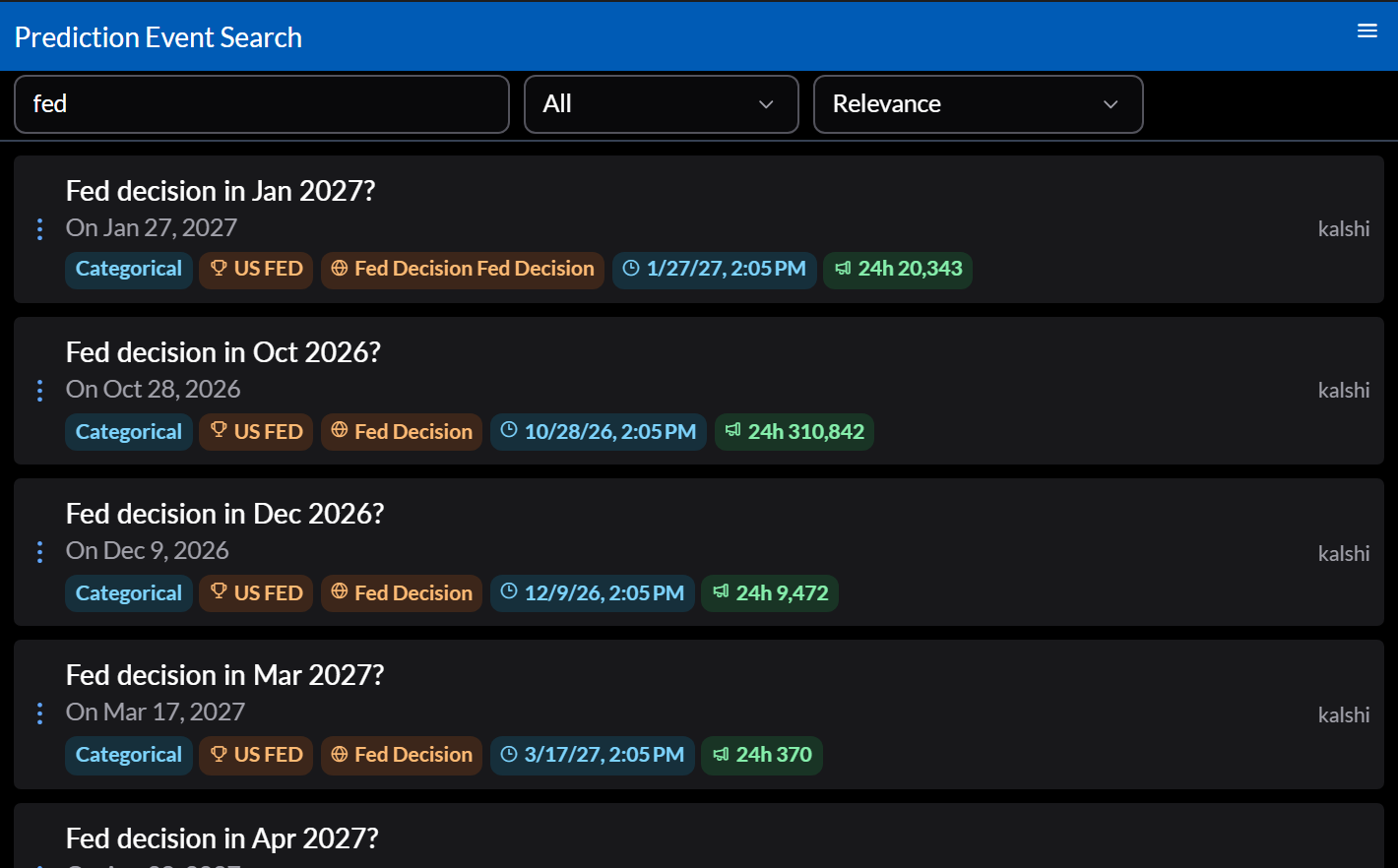Open options menu for Fed decision Mar 2027

click(x=39, y=713)
